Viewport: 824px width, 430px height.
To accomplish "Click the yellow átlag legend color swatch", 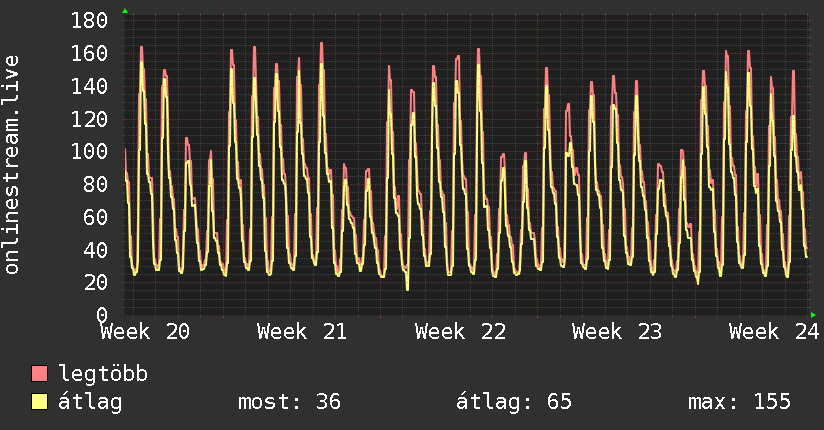I will (39, 401).
